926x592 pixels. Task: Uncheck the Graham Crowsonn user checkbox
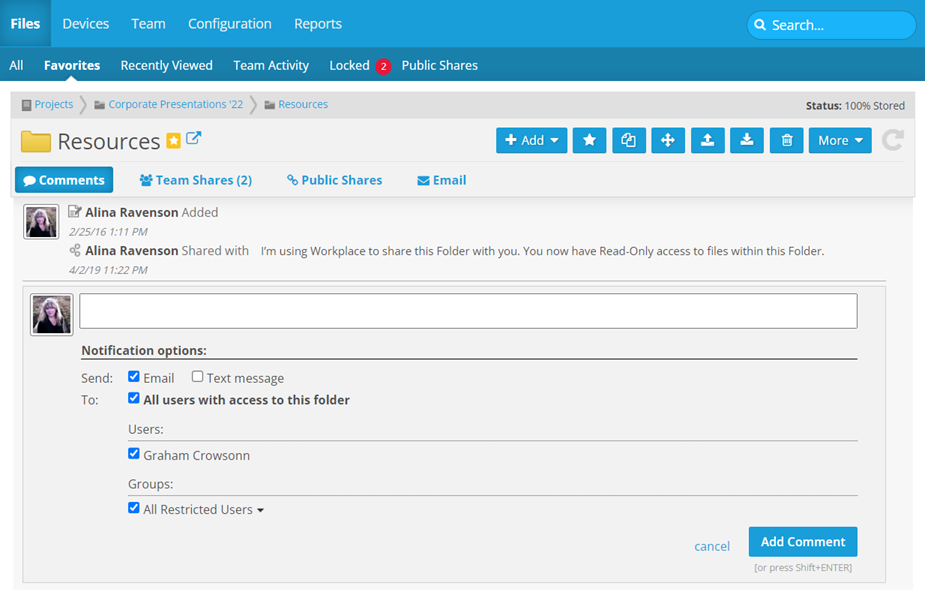134,454
